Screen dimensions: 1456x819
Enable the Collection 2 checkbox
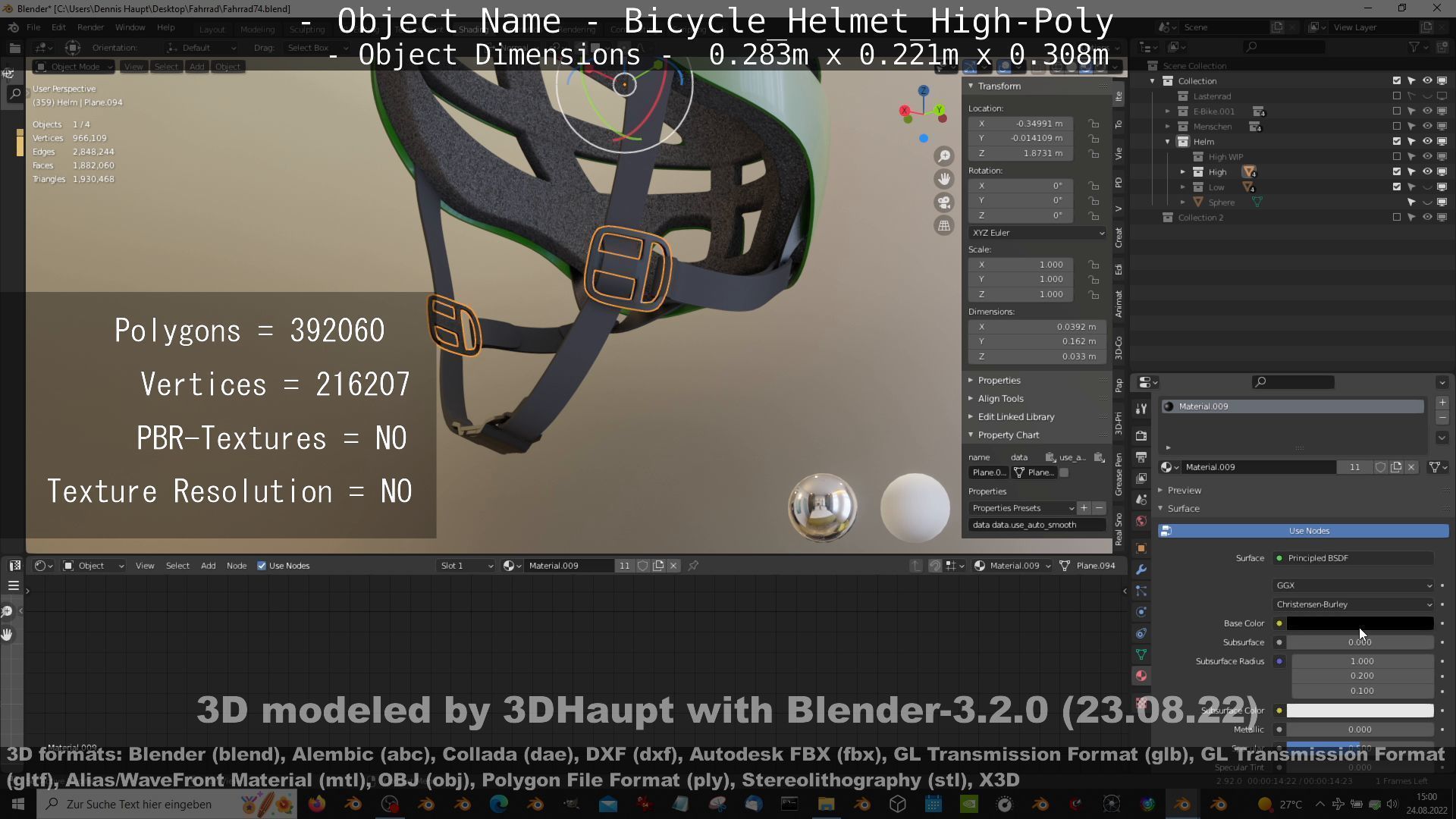click(1397, 218)
